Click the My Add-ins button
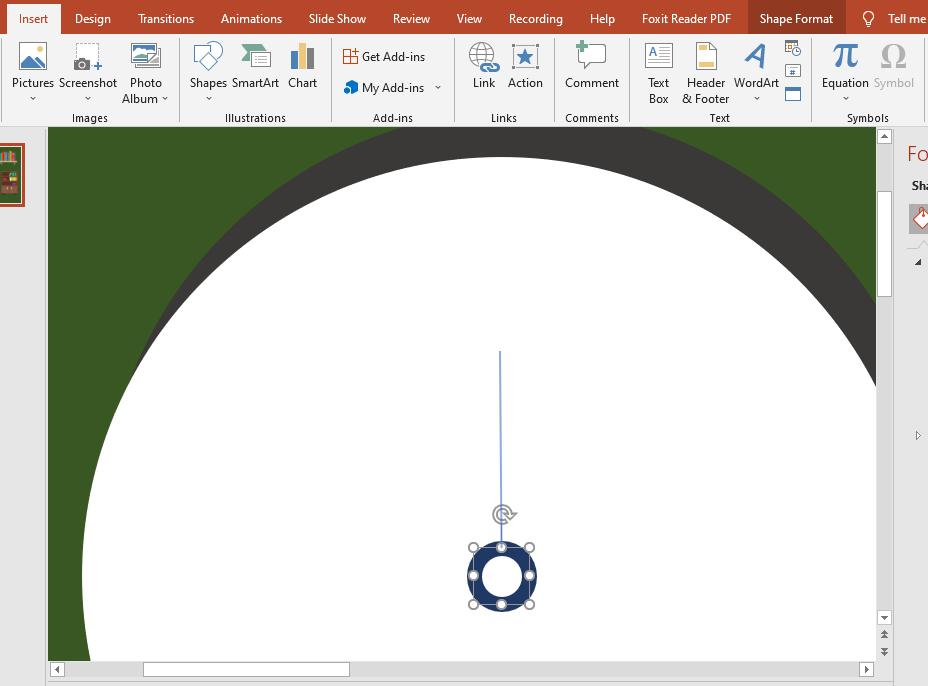This screenshot has width=928, height=686. point(385,87)
